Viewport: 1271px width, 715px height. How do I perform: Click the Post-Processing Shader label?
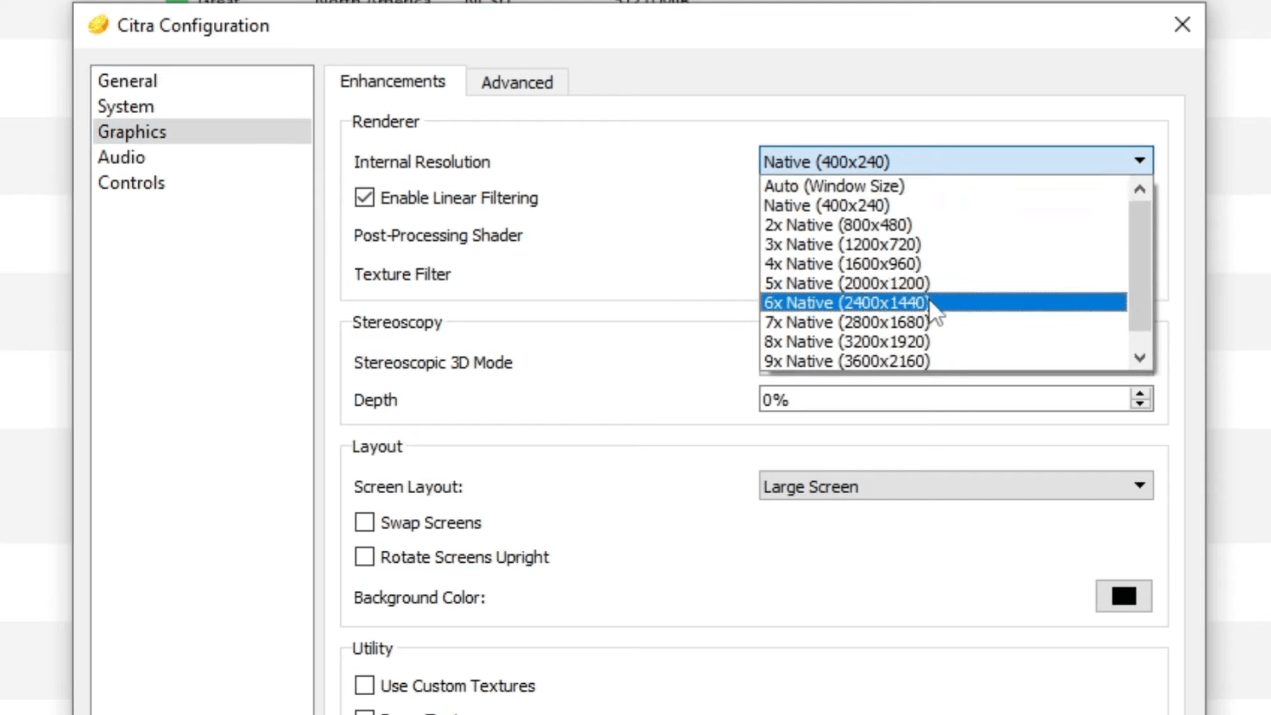point(438,236)
